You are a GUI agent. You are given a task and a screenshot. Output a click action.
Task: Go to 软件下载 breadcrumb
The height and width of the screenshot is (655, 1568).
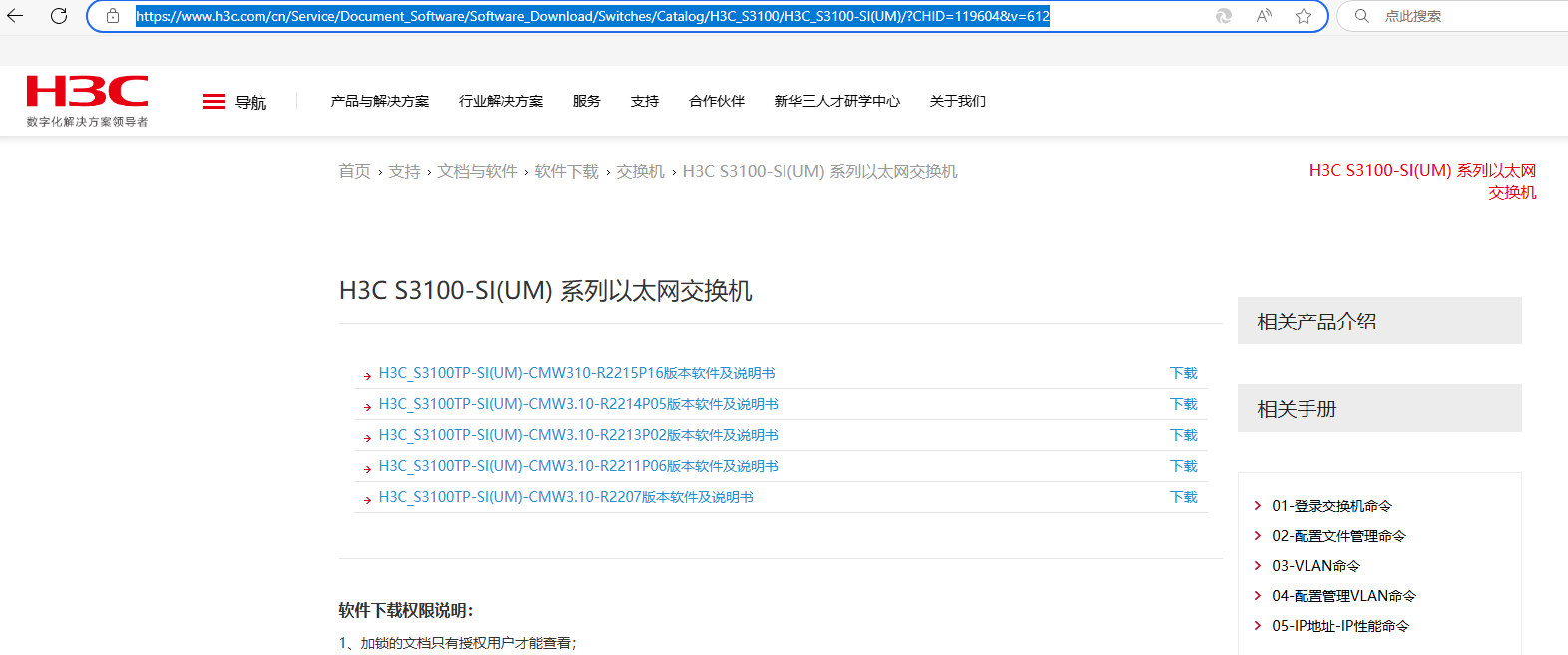pyautogui.click(x=566, y=171)
